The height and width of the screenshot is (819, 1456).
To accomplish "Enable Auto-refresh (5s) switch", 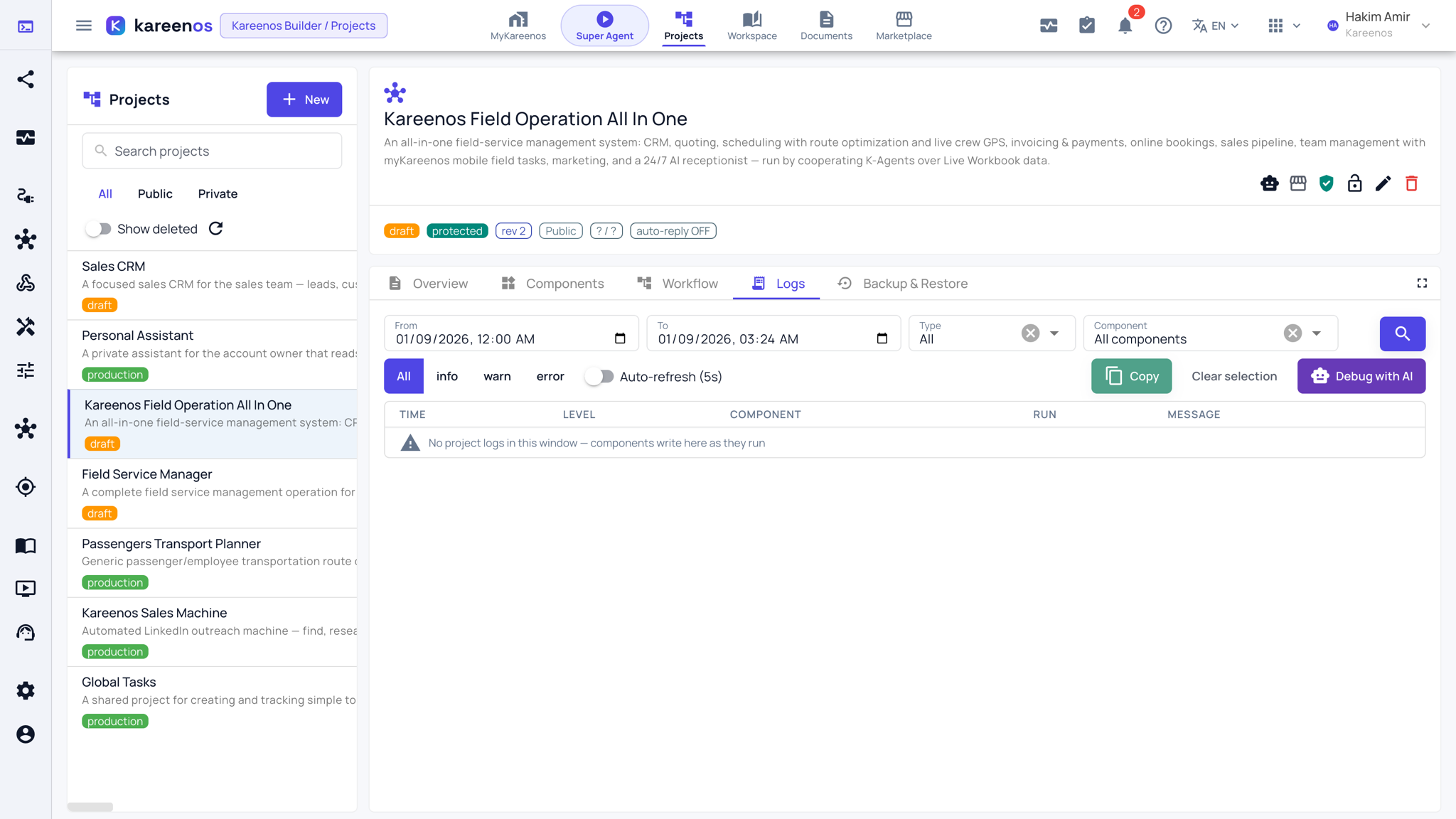I will tap(599, 377).
